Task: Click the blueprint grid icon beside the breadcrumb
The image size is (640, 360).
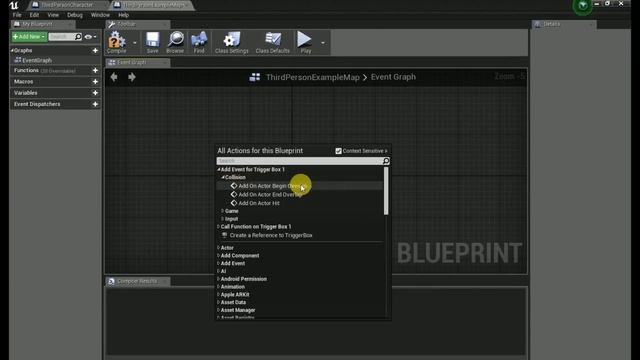Action: click(x=255, y=77)
